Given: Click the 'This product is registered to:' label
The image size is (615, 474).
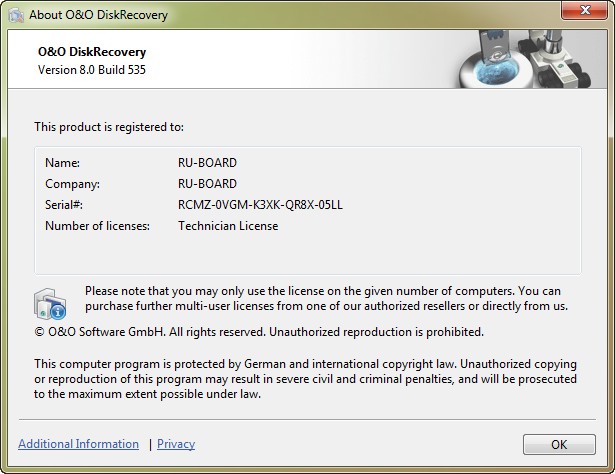Looking at the screenshot, I should (109, 127).
